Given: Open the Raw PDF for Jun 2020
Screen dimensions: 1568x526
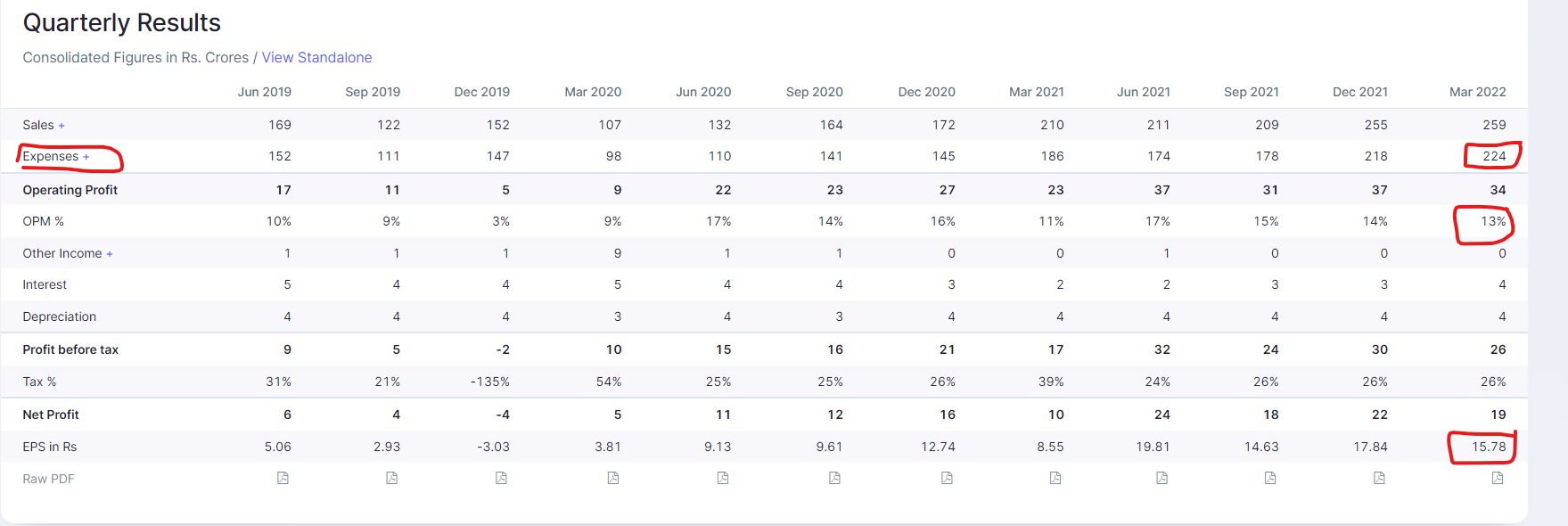Looking at the screenshot, I should pos(723,479).
